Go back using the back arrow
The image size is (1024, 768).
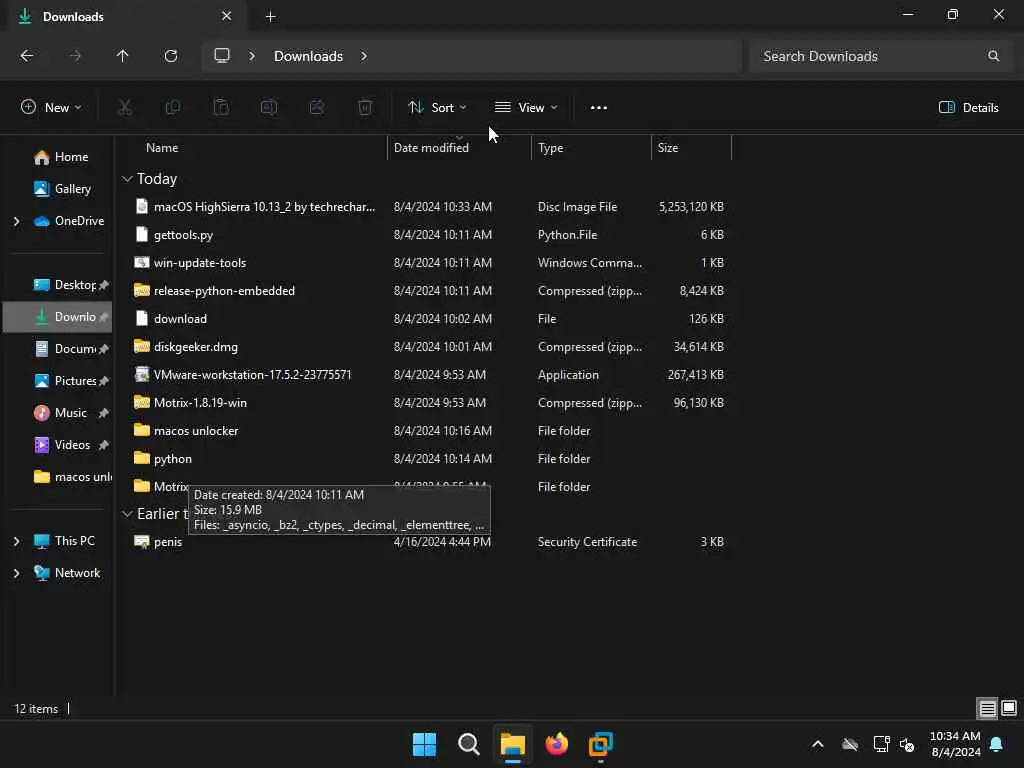click(x=27, y=56)
